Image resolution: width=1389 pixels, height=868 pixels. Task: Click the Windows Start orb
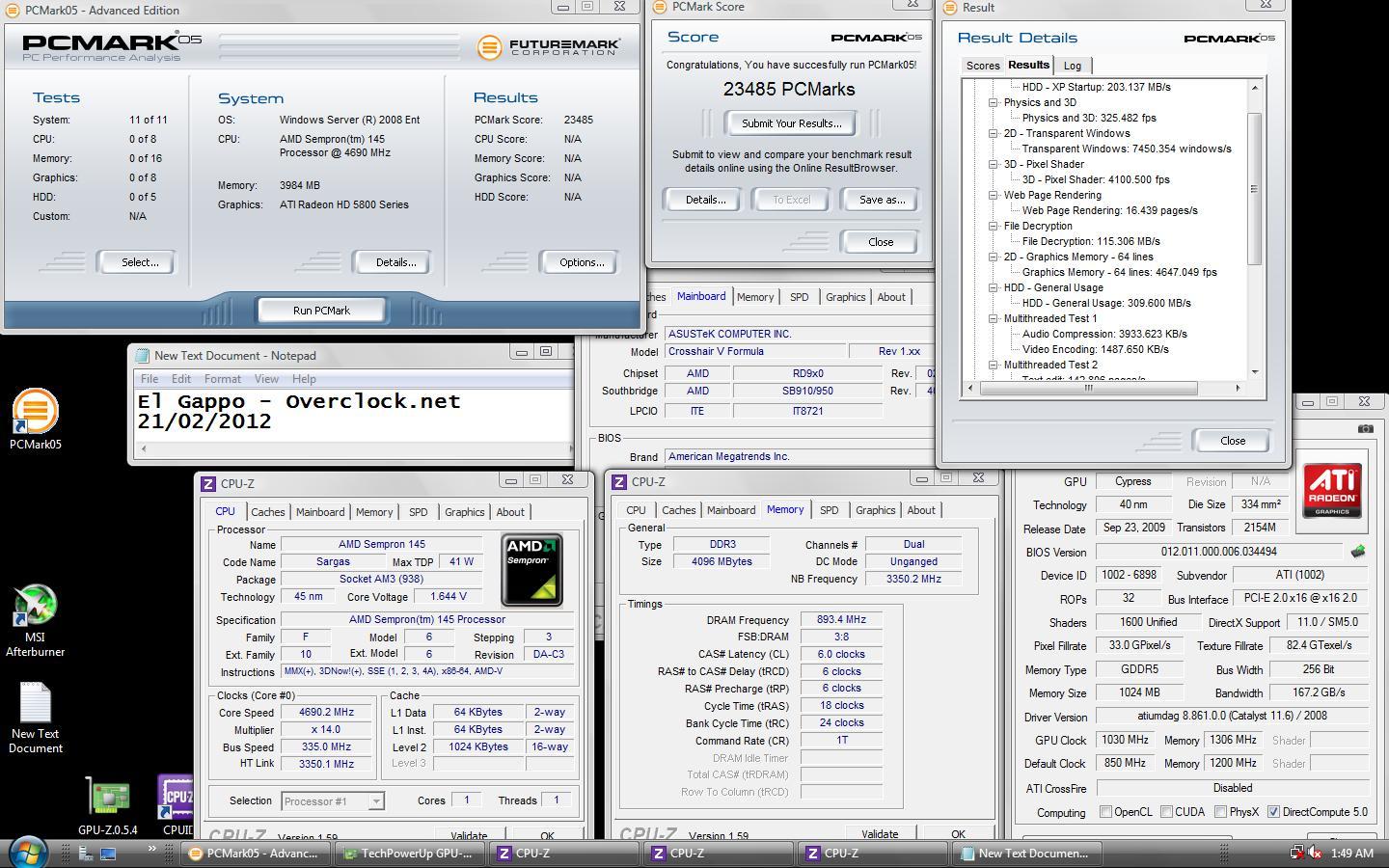27,853
